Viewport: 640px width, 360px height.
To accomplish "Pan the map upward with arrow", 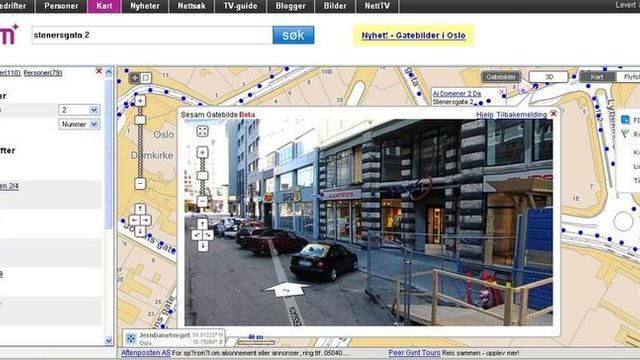I will click(140, 209).
